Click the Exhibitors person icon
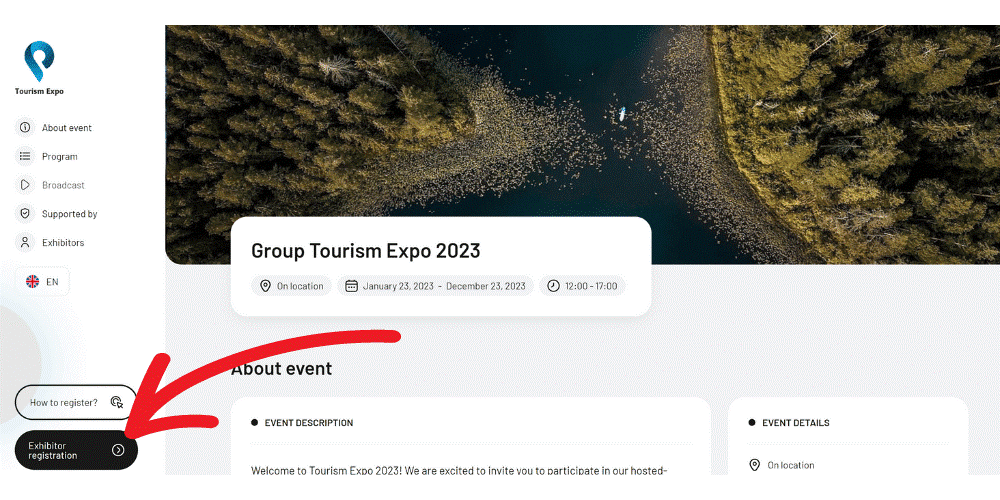The width and height of the screenshot is (1000, 500). coord(25,242)
